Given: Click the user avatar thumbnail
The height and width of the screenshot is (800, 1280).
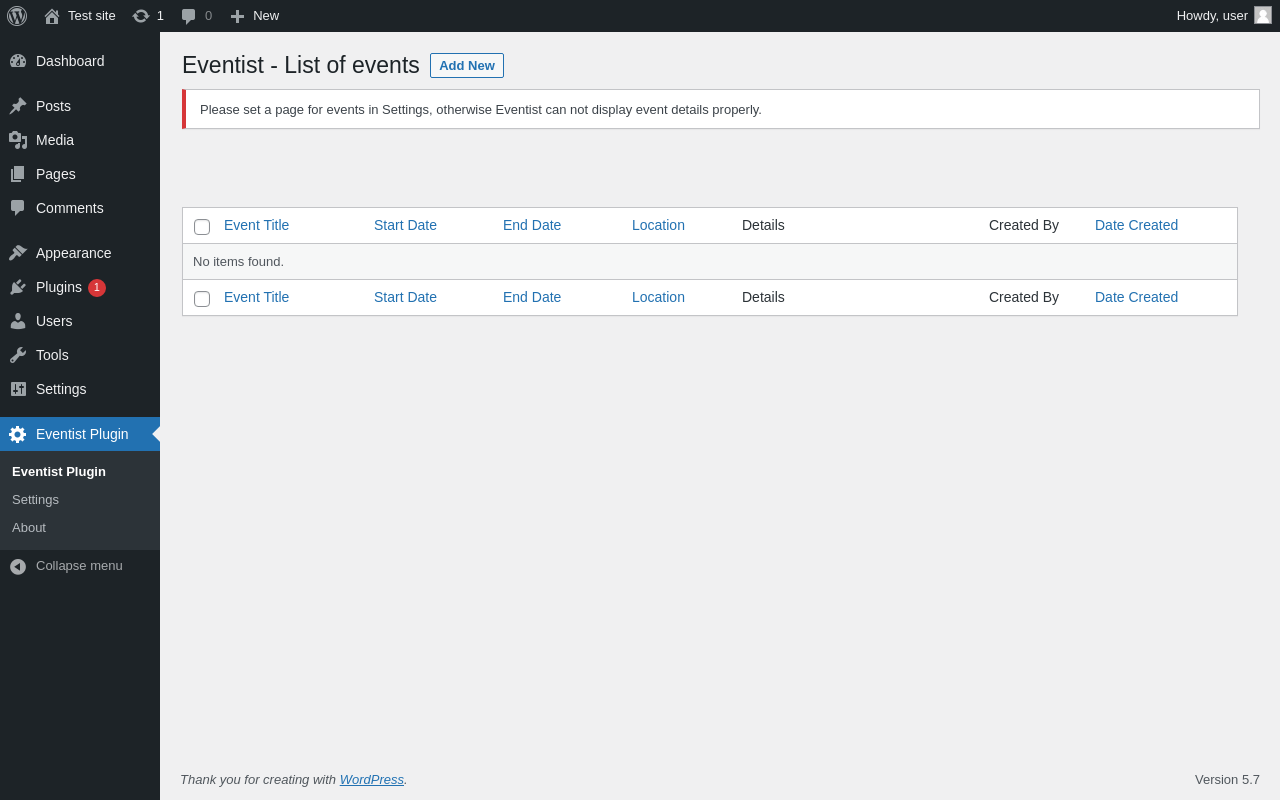Looking at the screenshot, I should point(1263,15).
